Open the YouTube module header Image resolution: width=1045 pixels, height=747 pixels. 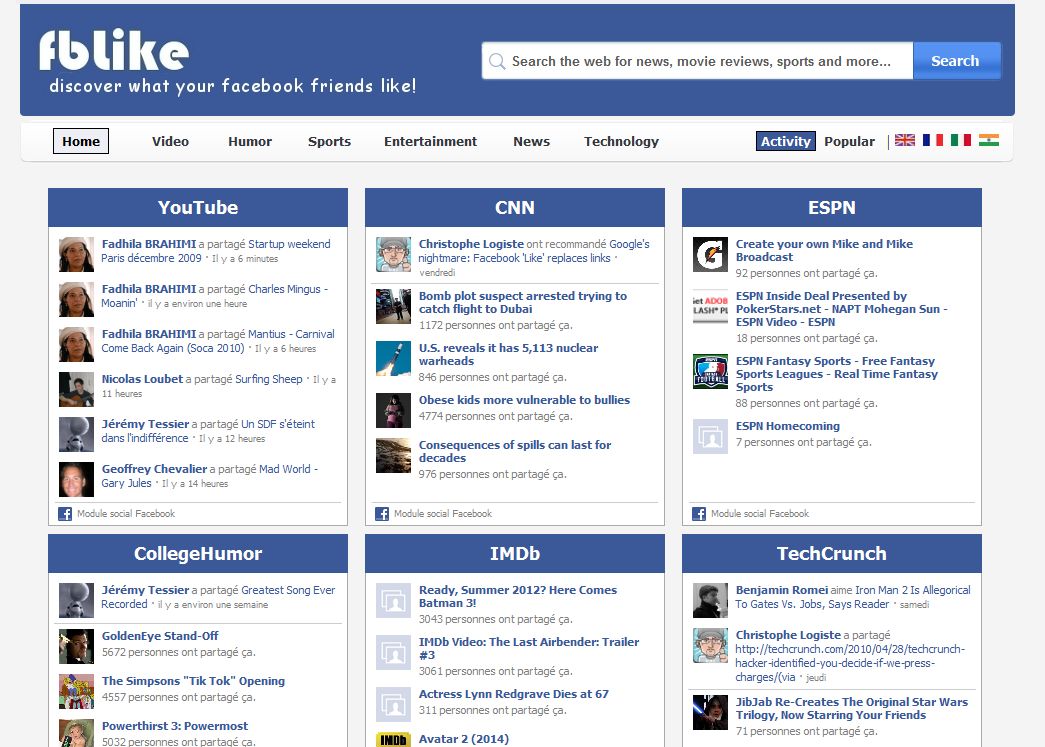point(198,207)
